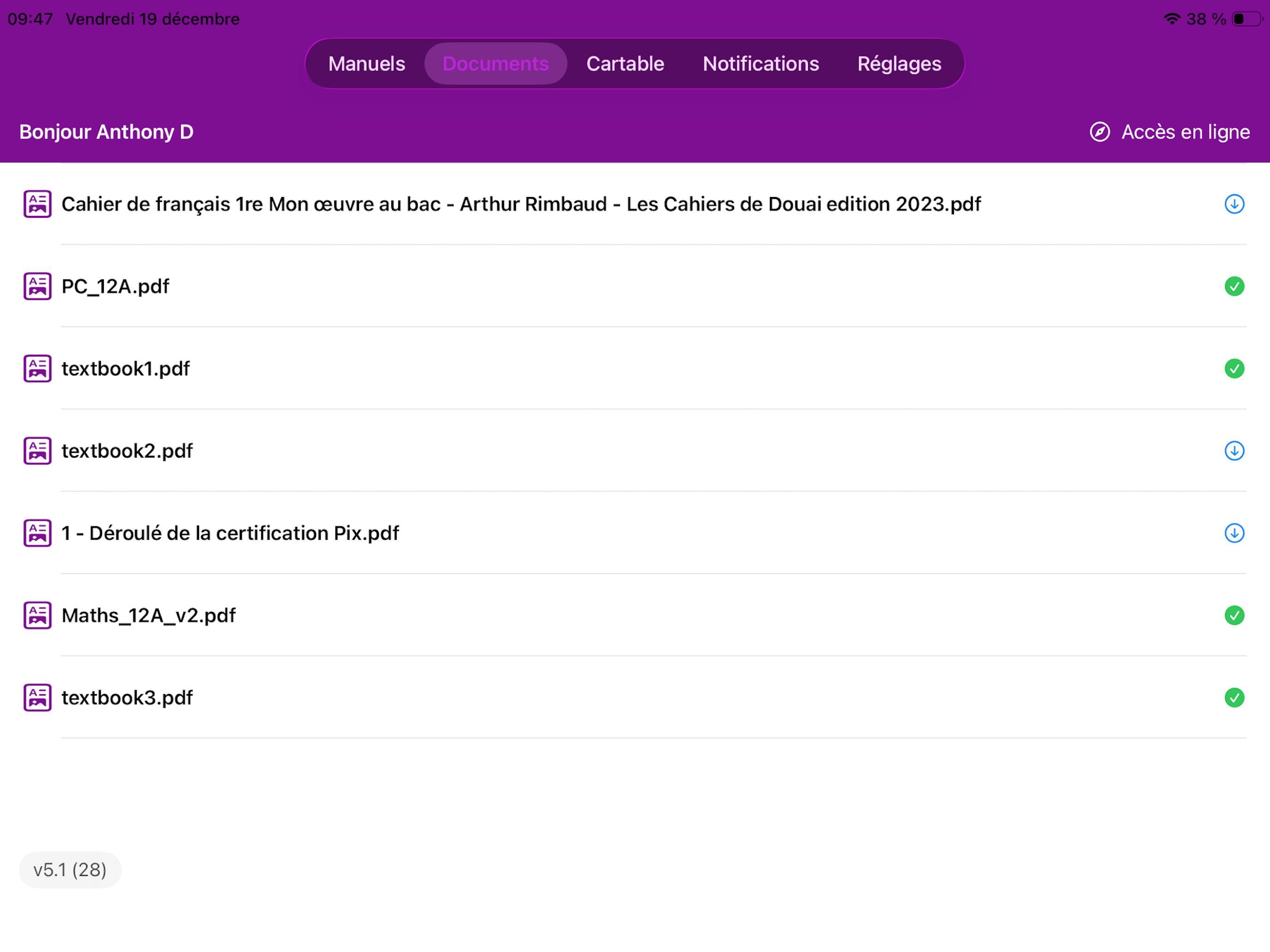Download the Cahier de français Rimbaud PDF
Image resolution: width=1270 pixels, height=952 pixels.
[1234, 204]
